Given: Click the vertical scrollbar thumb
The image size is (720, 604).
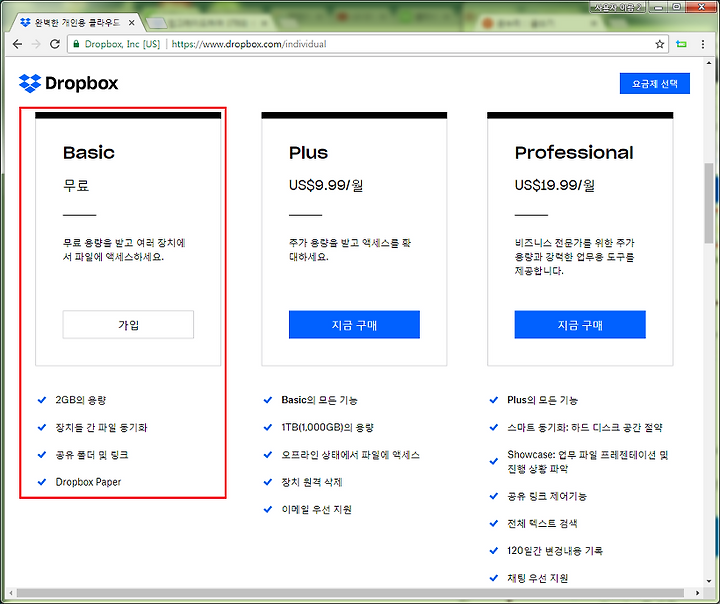Looking at the screenshot, I should [709, 203].
